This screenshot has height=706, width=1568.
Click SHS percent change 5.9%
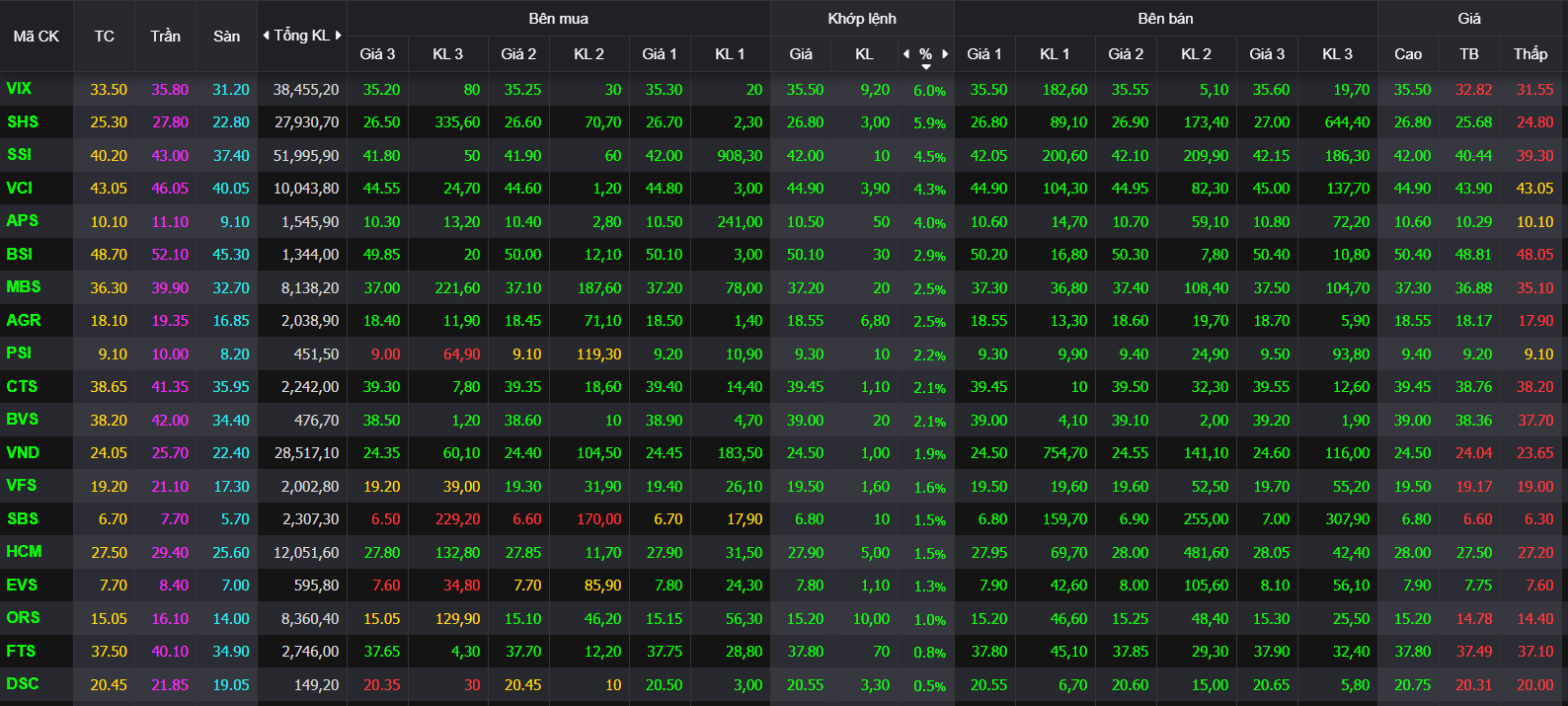(929, 123)
